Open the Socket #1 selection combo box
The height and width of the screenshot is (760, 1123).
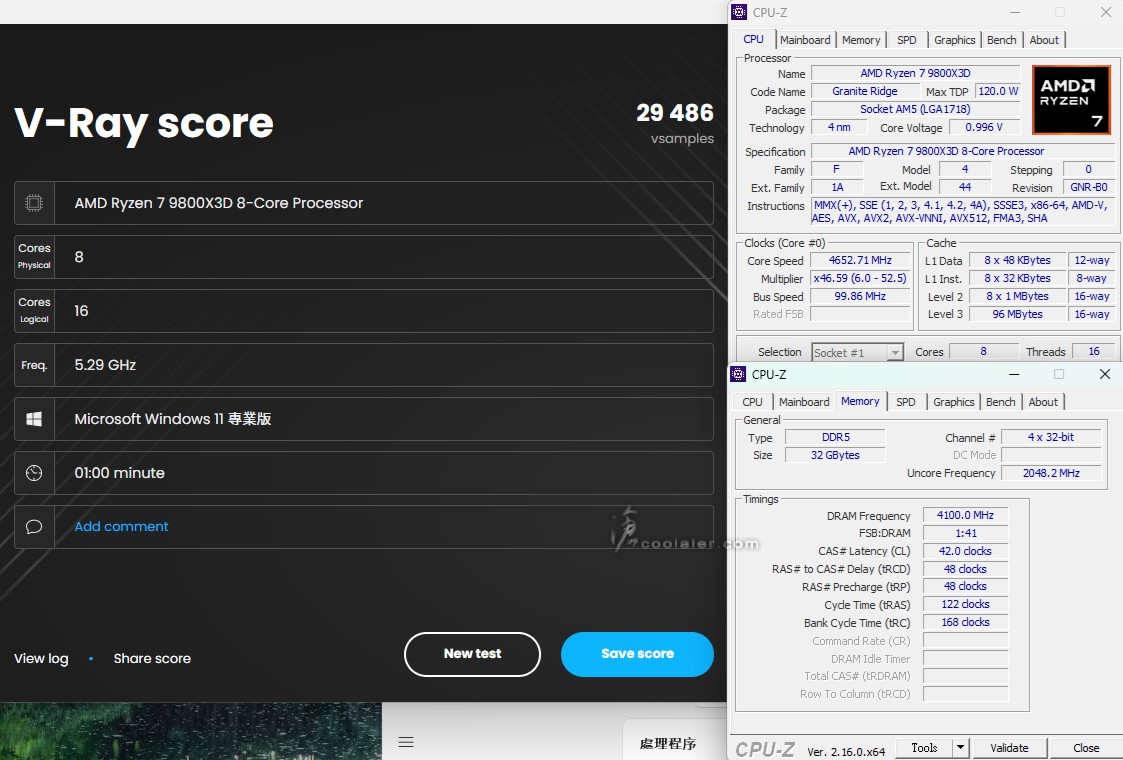pos(857,352)
